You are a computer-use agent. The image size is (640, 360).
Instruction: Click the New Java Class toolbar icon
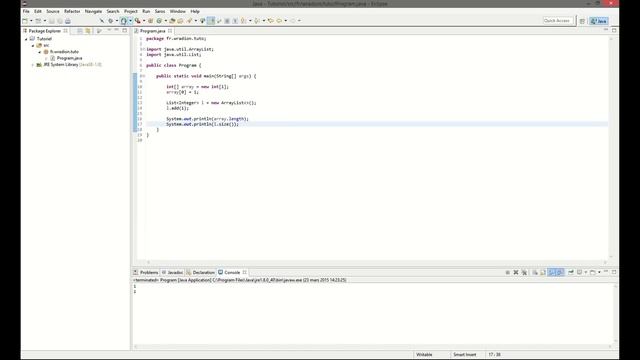pyautogui.click(x=159, y=21)
